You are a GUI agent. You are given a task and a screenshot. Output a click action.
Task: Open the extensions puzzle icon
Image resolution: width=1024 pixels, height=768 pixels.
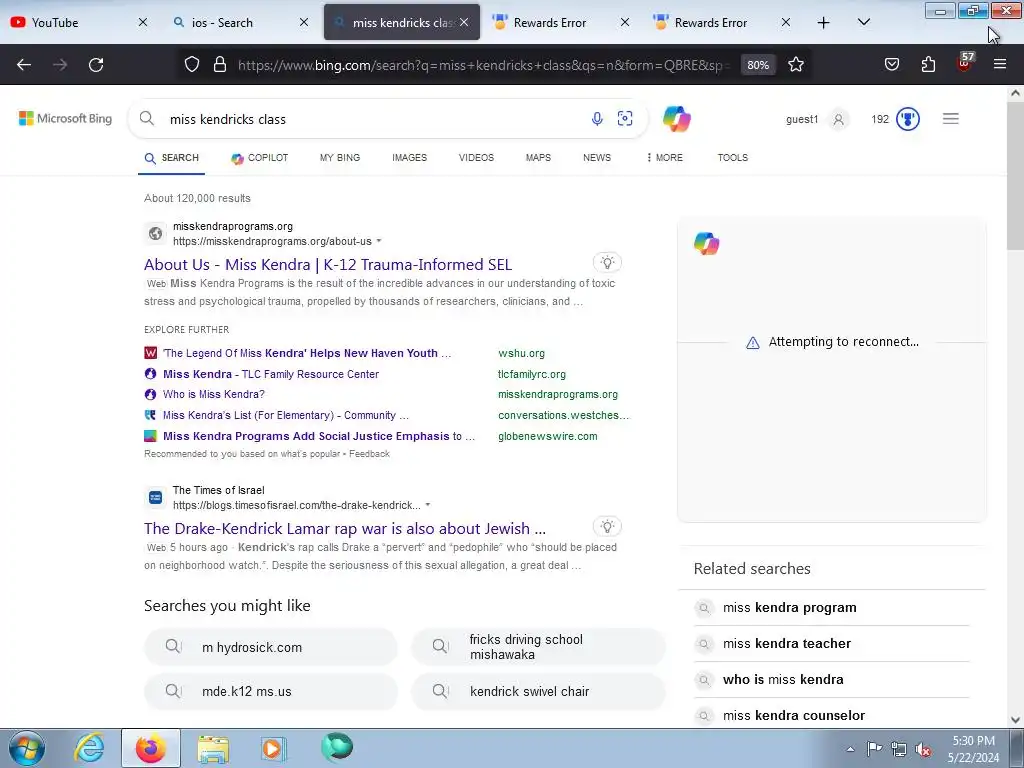pos(928,65)
